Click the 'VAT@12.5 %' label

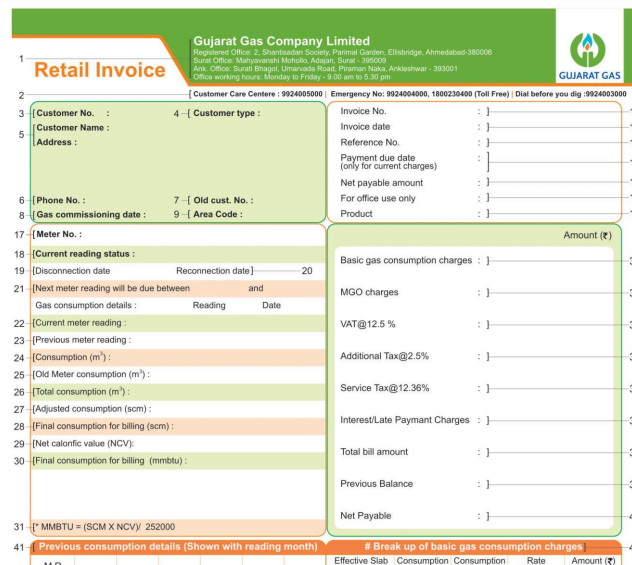coord(368,324)
